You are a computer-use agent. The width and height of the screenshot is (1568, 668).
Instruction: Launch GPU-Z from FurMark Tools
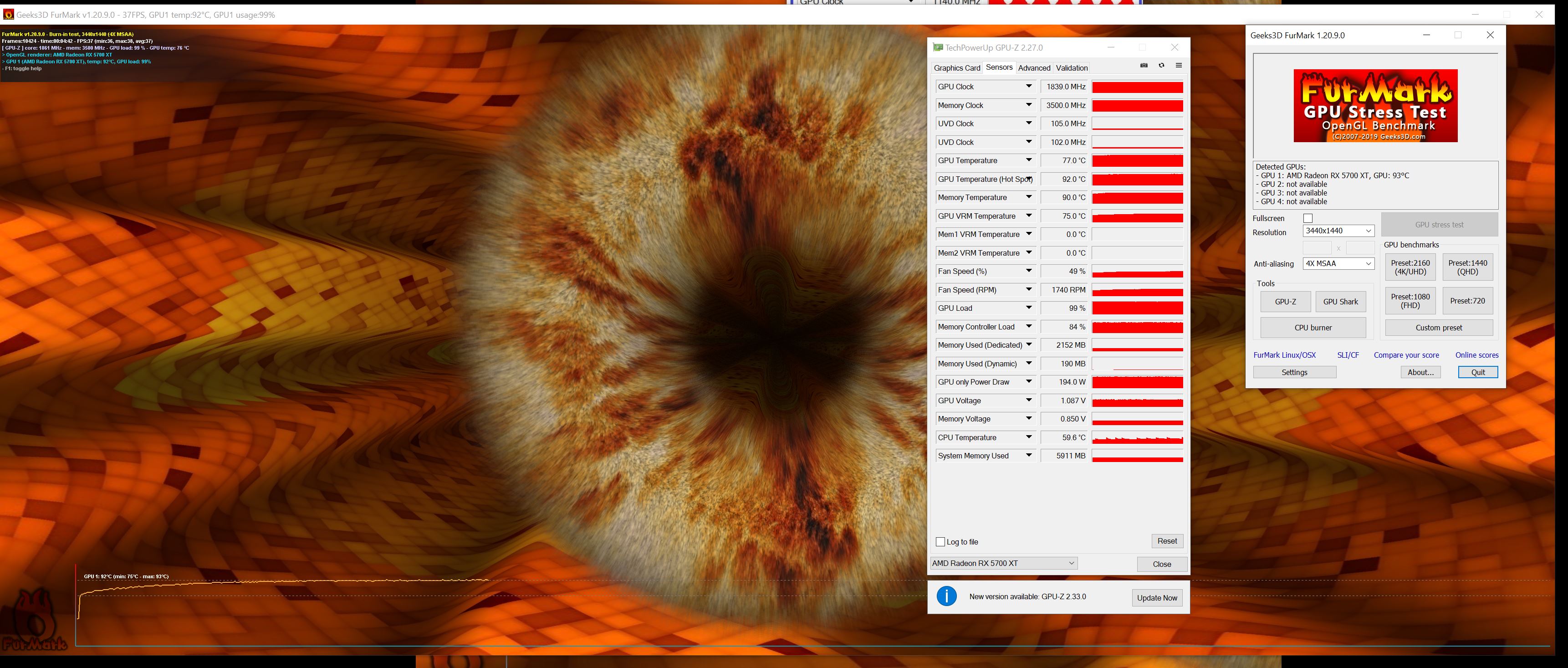click(1285, 302)
